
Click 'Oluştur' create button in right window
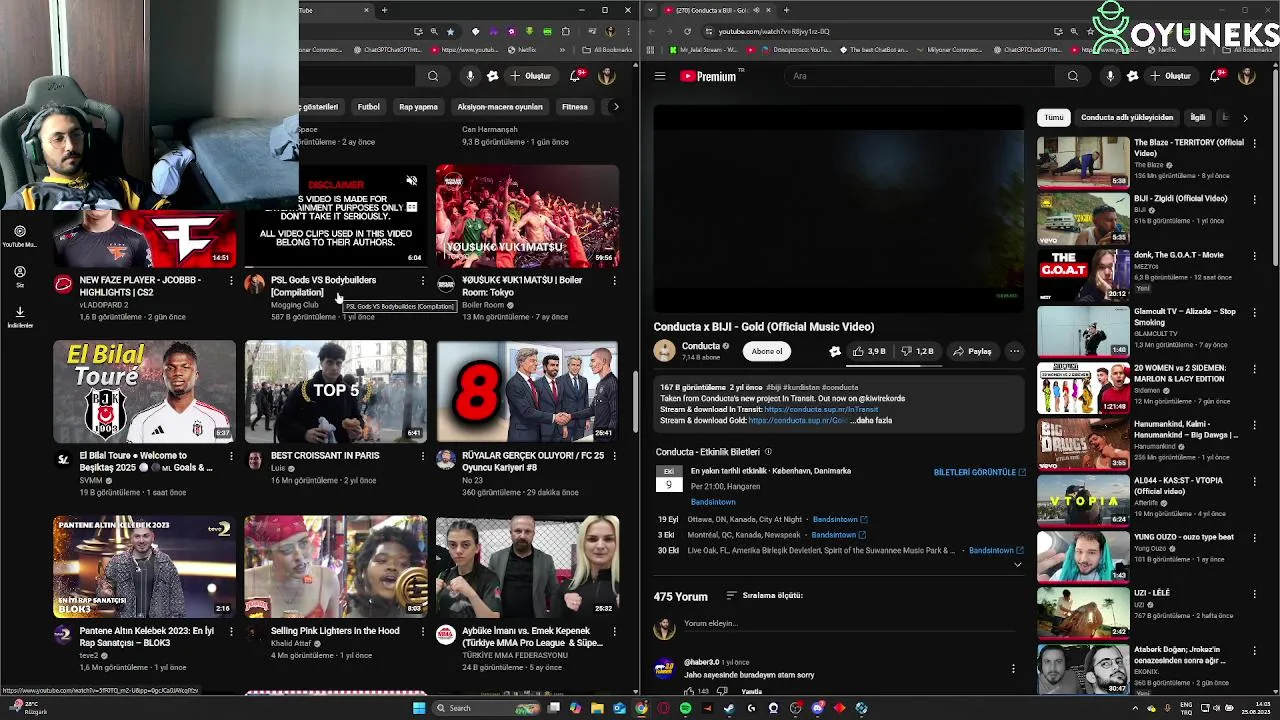[1171, 76]
